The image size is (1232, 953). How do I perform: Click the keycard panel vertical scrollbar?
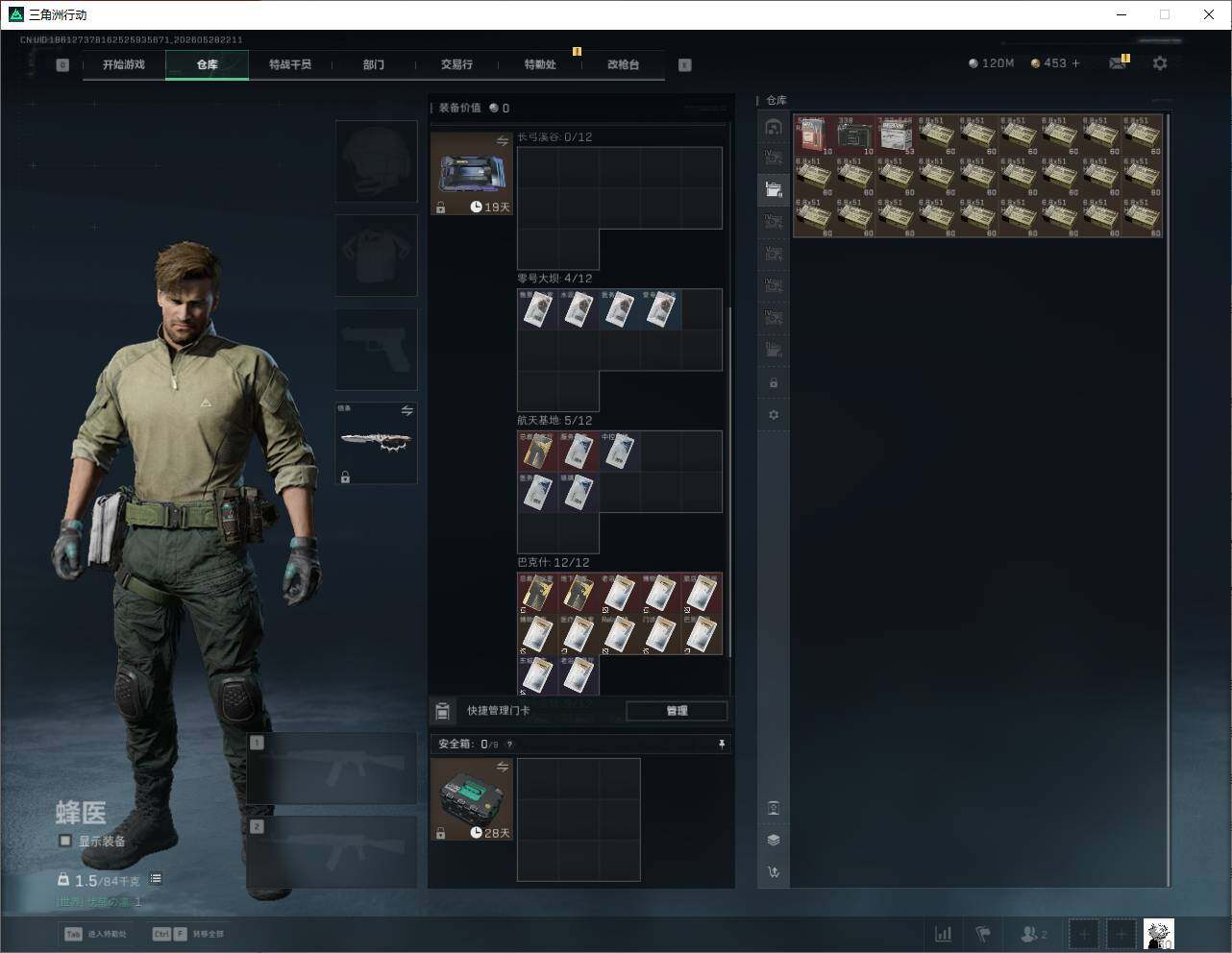pos(730,480)
